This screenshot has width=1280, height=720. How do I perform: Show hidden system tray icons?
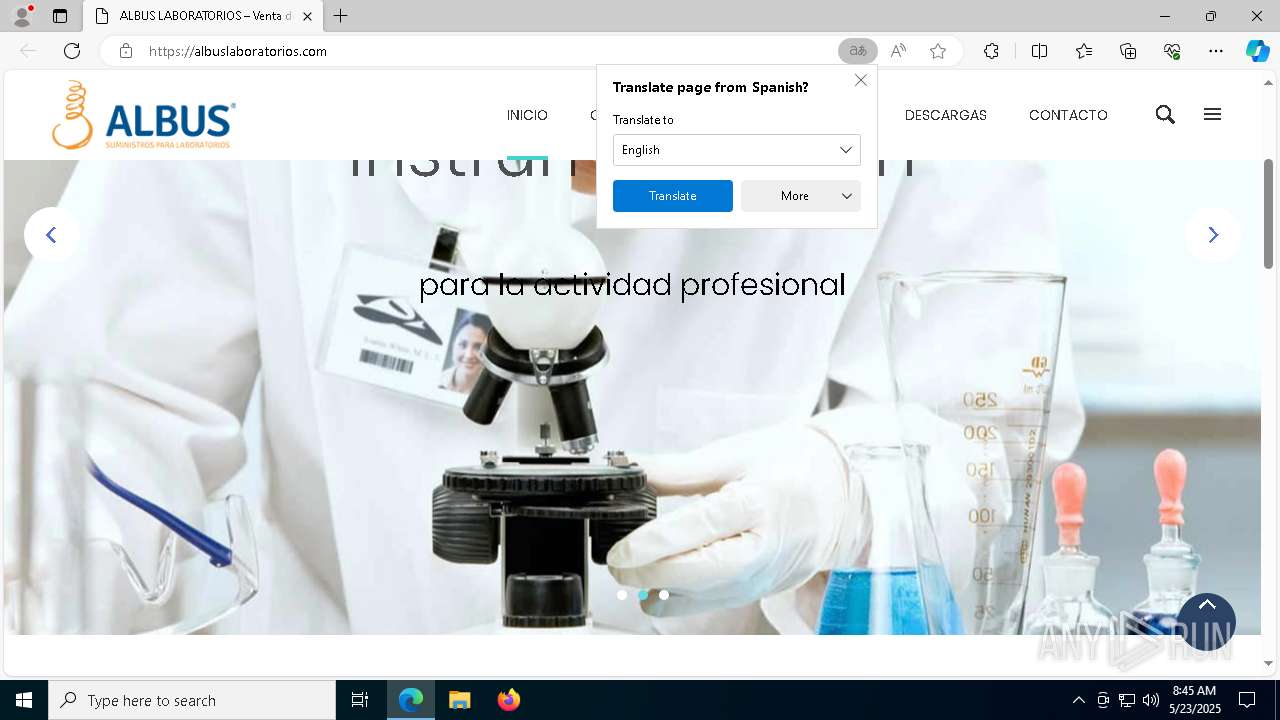click(x=1078, y=700)
